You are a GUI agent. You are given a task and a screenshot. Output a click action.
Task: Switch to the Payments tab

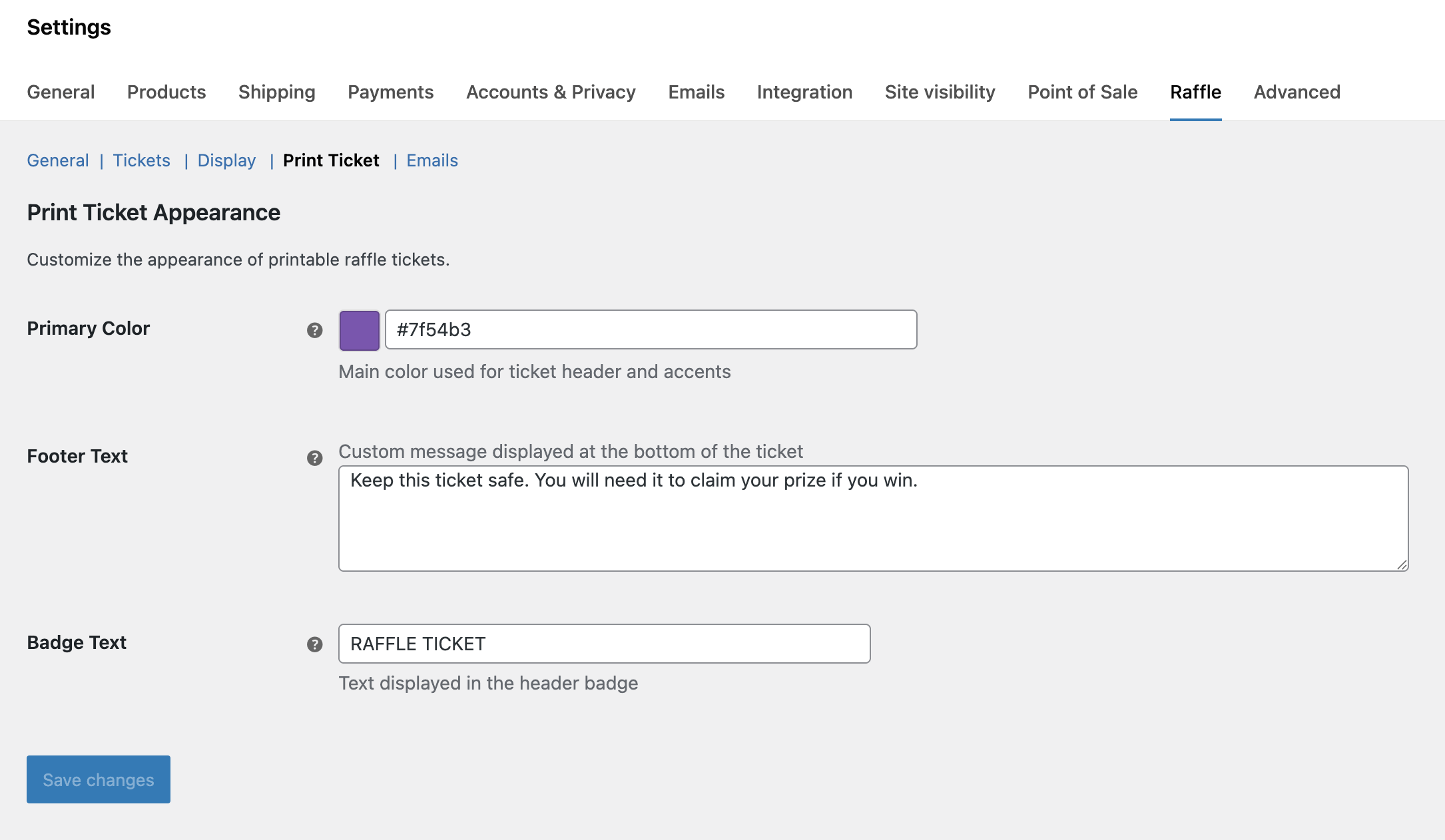[390, 93]
